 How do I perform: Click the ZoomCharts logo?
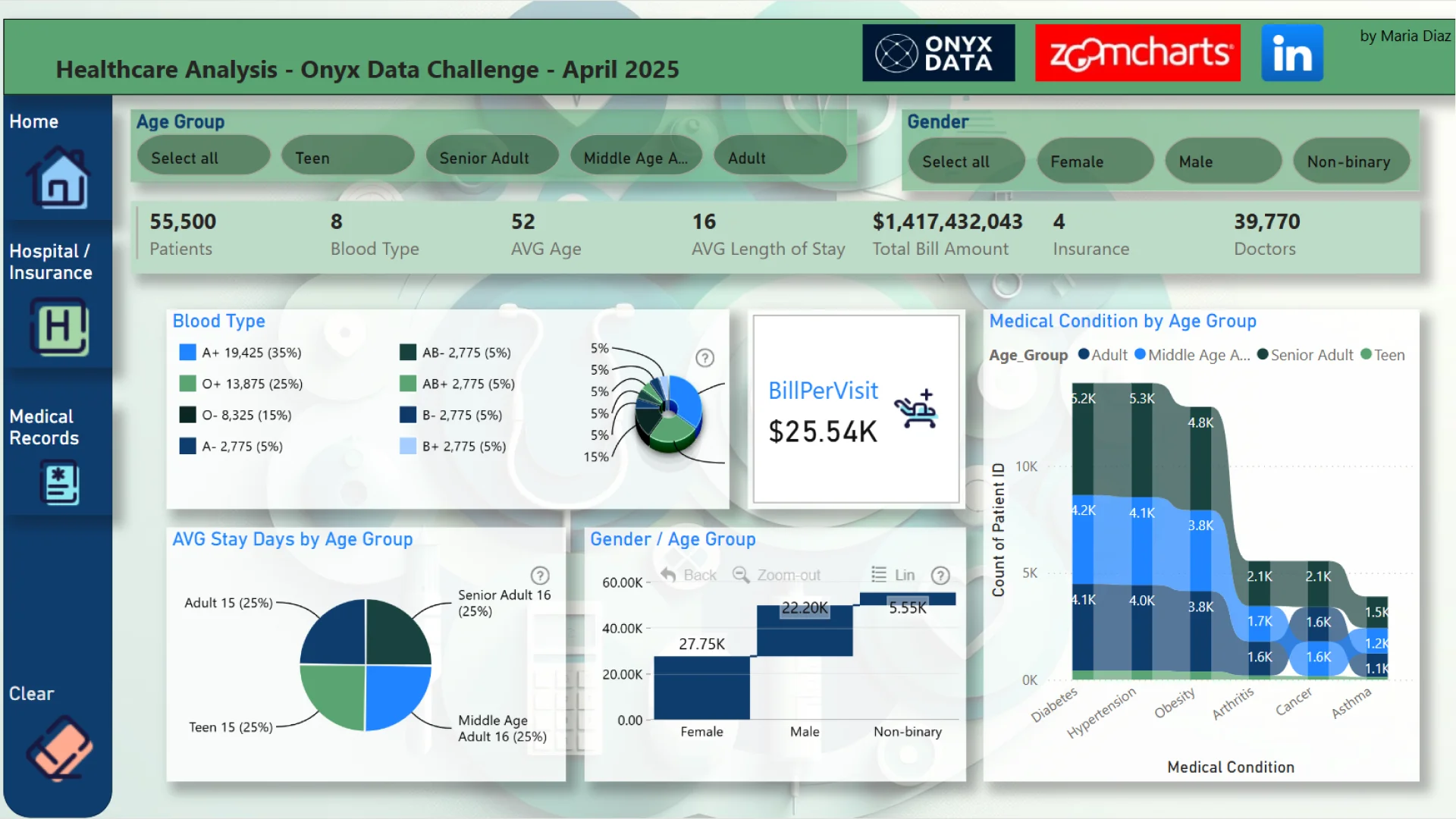coord(1137,53)
